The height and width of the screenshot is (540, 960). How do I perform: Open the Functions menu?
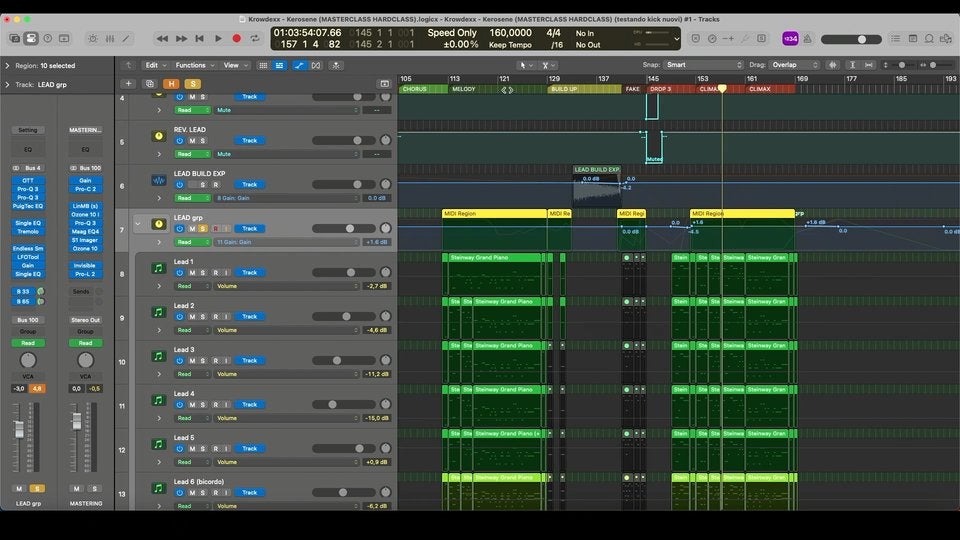193,65
